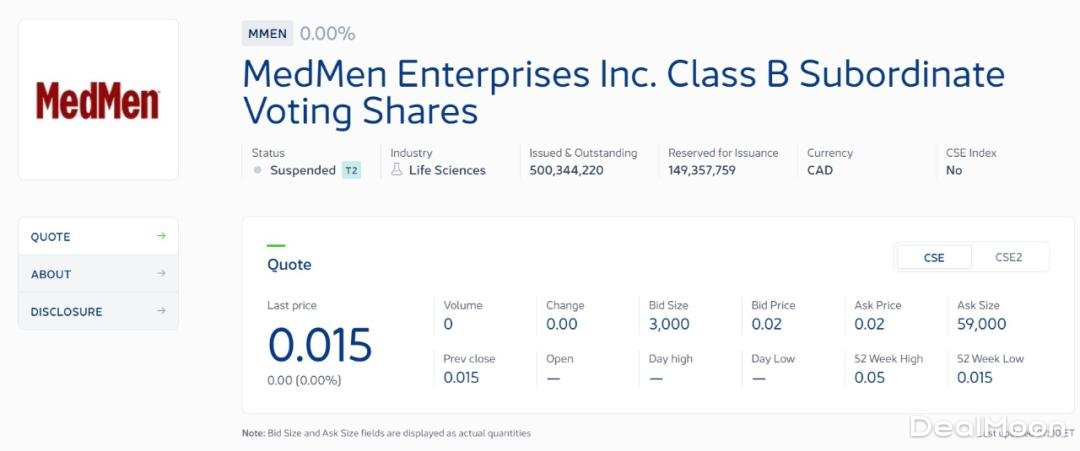The height and width of the screenshot is (451, 1080).
Task: Click the MedMen Enterprises company title
Action: click(623, 92)
